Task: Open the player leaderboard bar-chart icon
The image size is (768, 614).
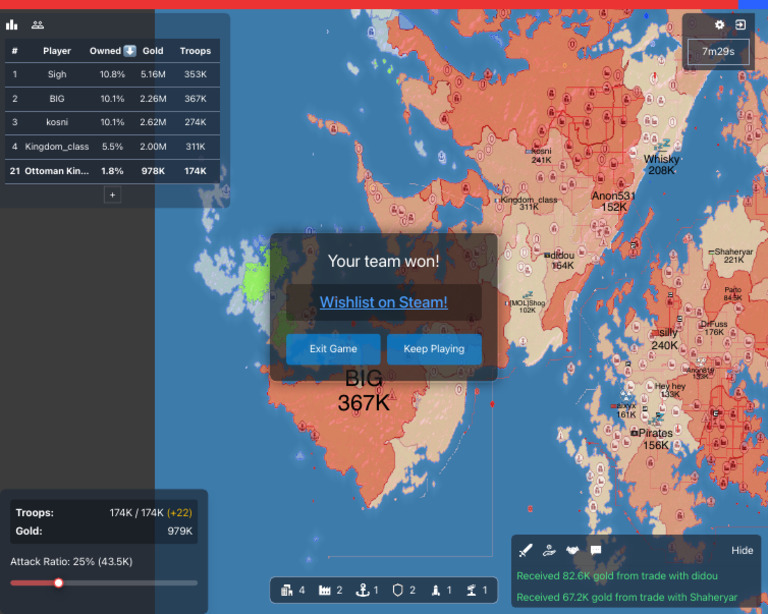Action: pyautogui.click(x=13, y=25)
